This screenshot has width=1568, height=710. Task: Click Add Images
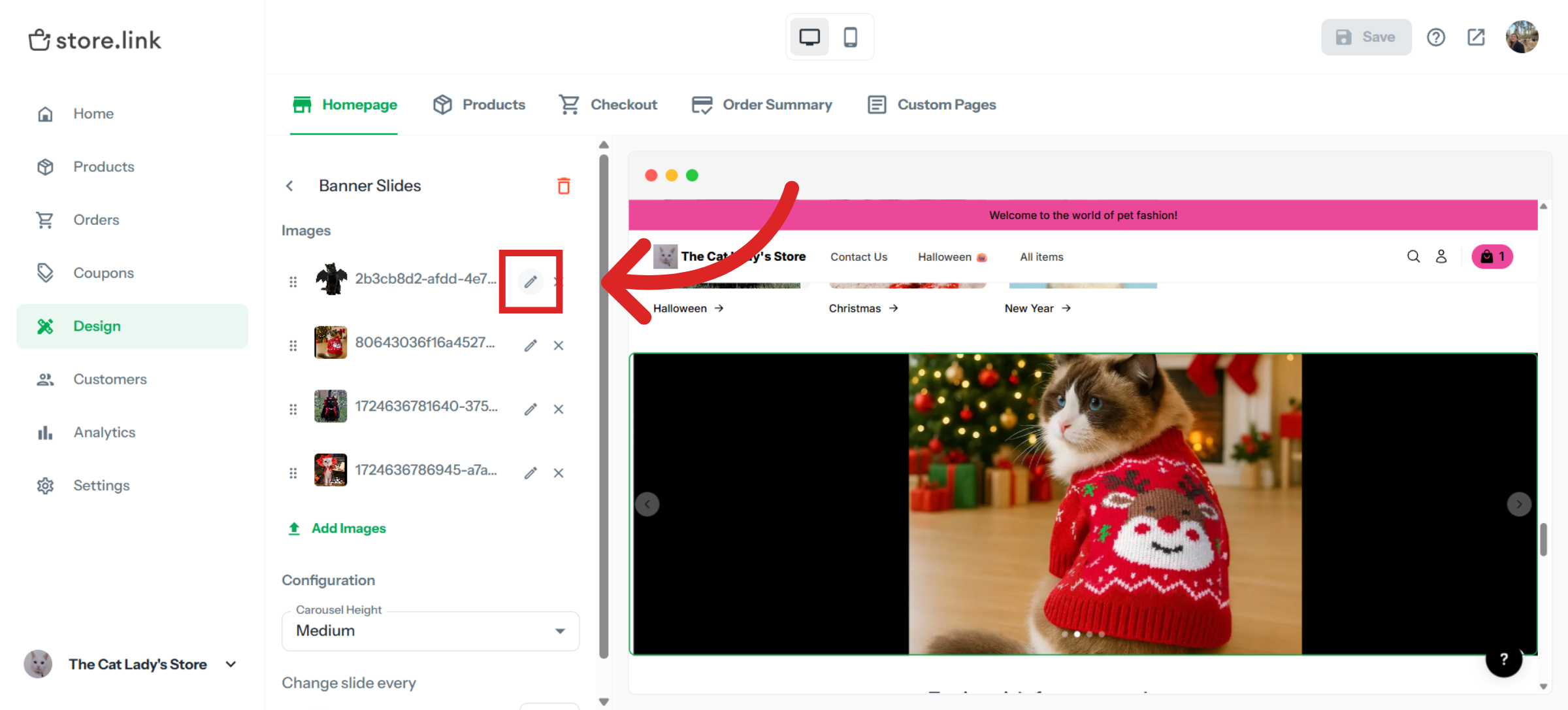[337, 528]
